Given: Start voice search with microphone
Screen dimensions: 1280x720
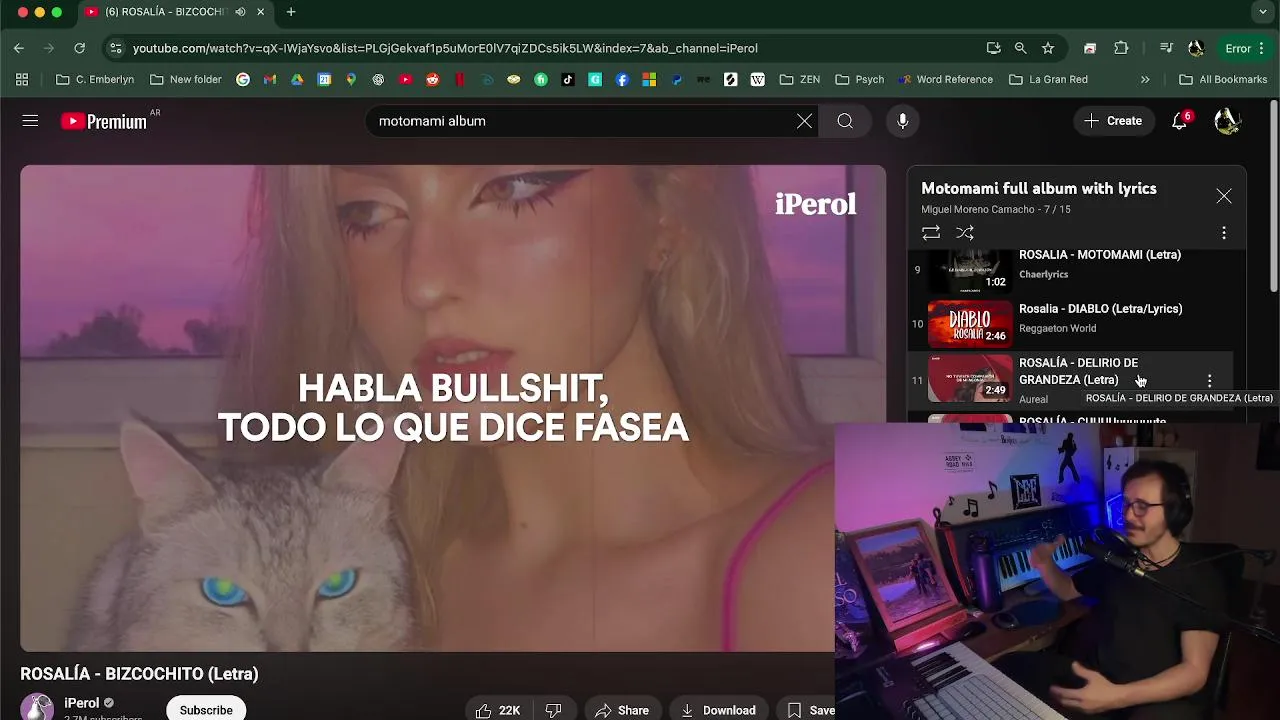Looking at the screenshot, I should (x=903, y=121).
